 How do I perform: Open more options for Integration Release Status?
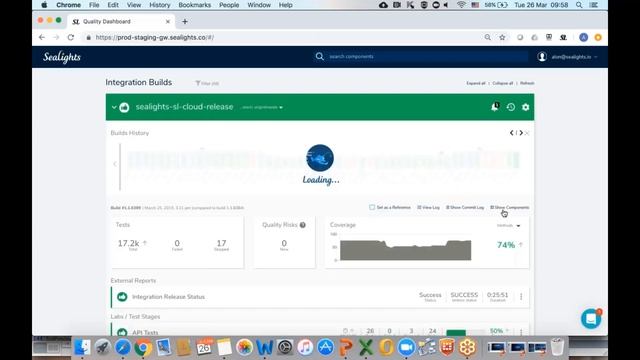[x=521, y=297]
